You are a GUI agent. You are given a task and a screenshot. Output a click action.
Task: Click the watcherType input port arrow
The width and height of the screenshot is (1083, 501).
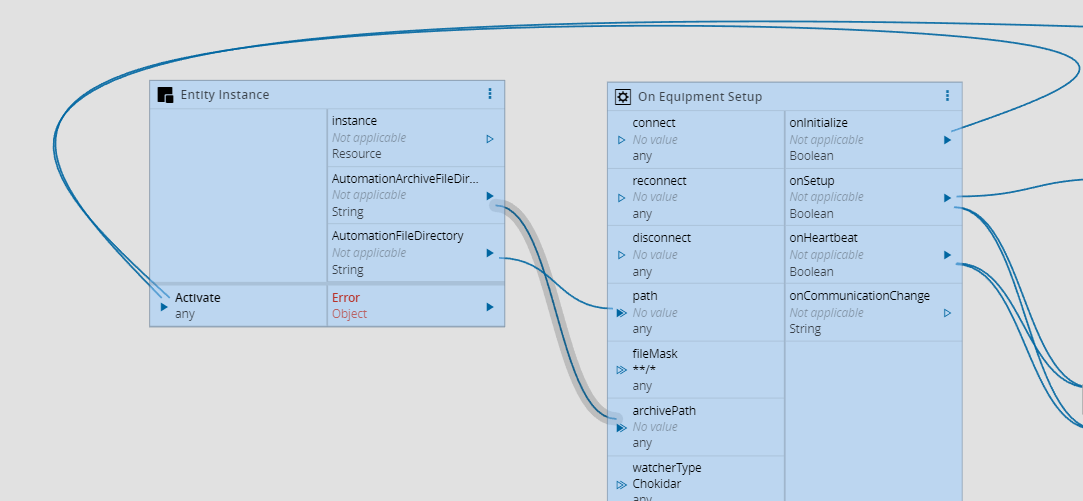pos(621,484)
